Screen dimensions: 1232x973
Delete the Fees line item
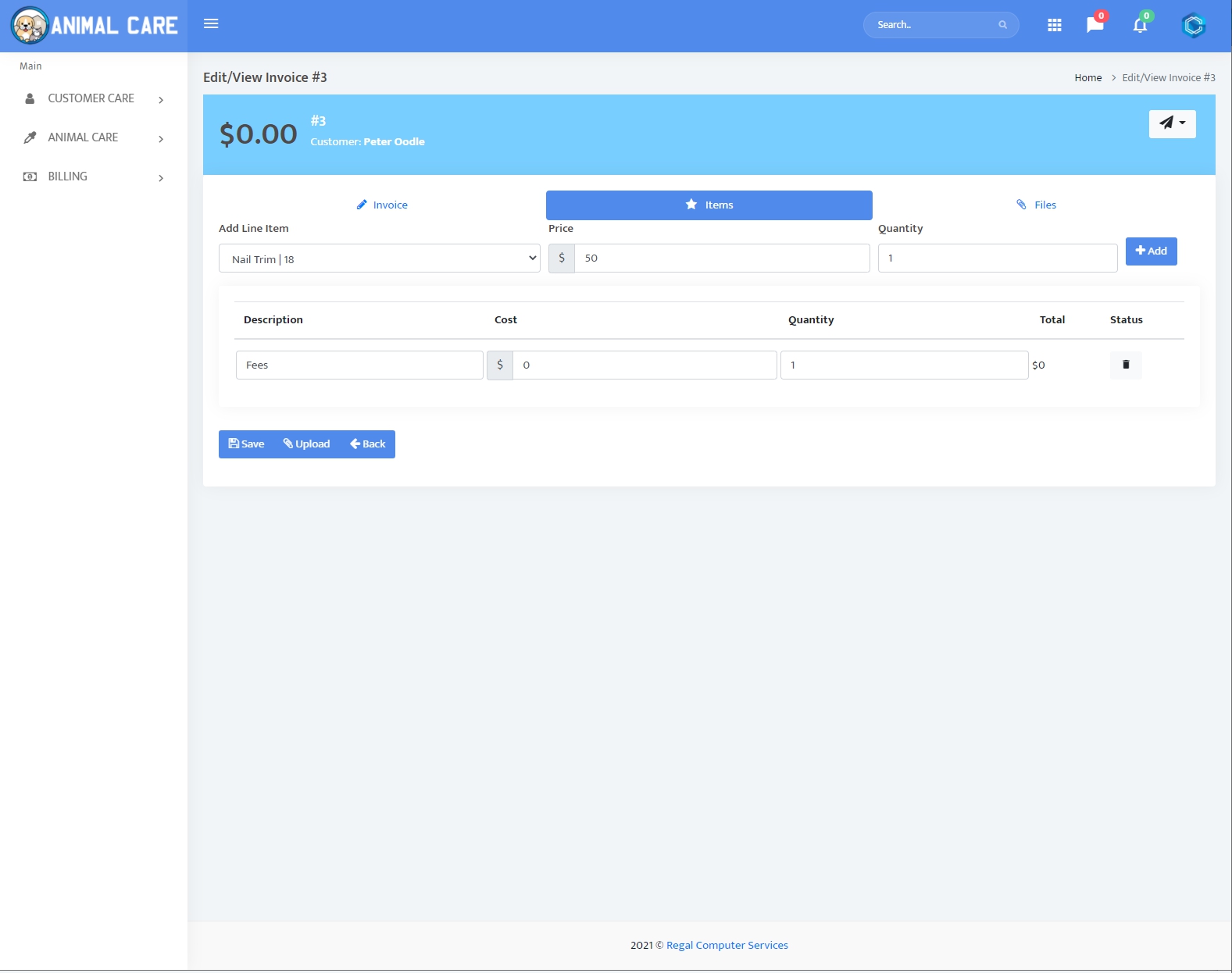pyautogui.click(x=1126, y=365)
